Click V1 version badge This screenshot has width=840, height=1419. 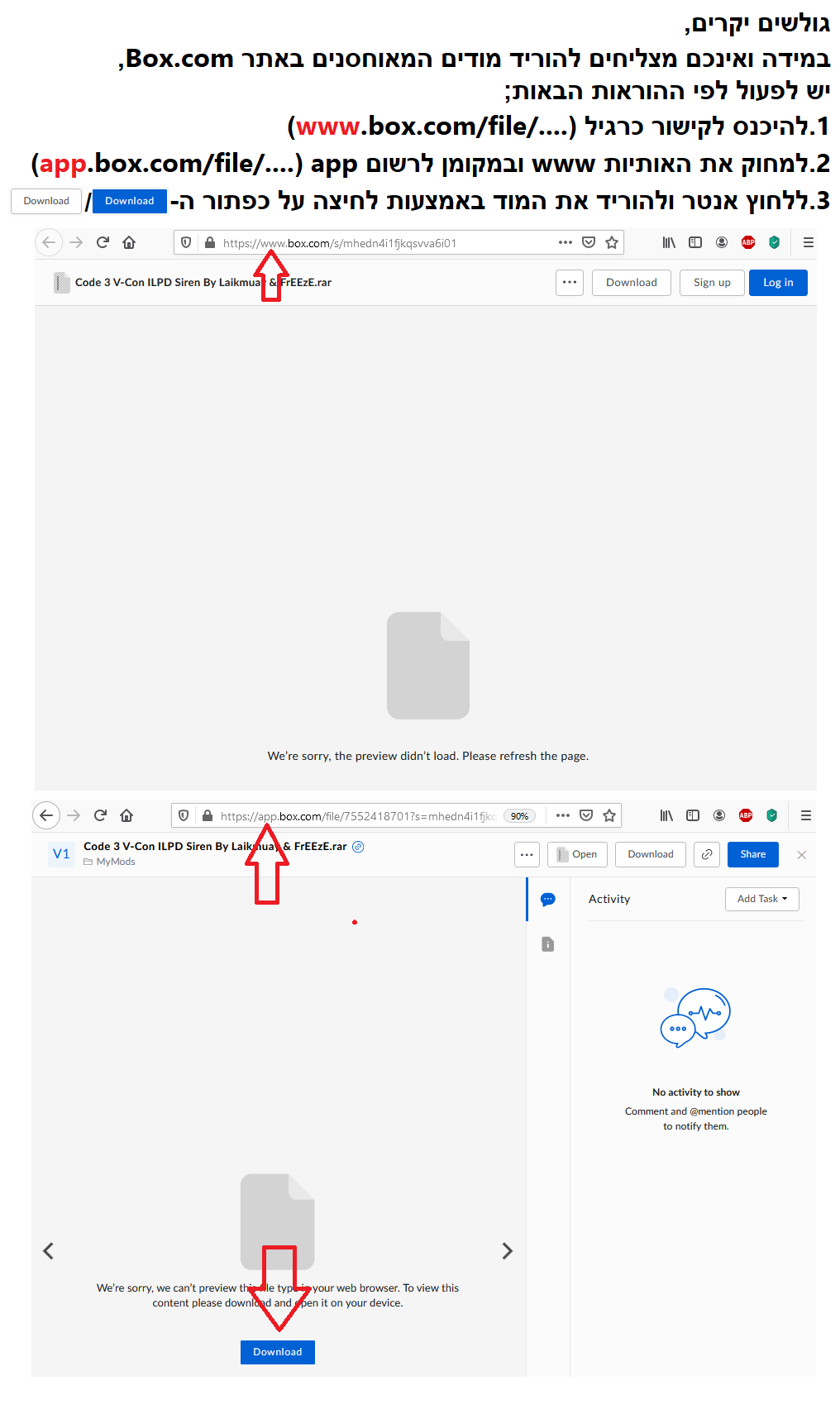coord(61,854)
